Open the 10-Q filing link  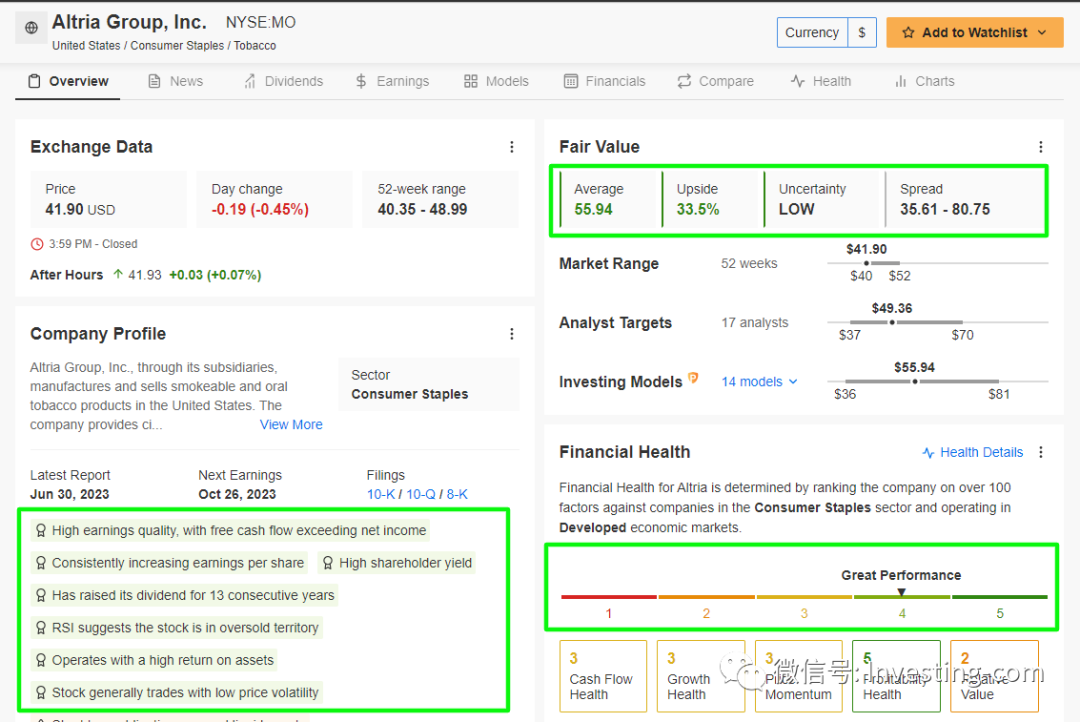pos(420,494)
